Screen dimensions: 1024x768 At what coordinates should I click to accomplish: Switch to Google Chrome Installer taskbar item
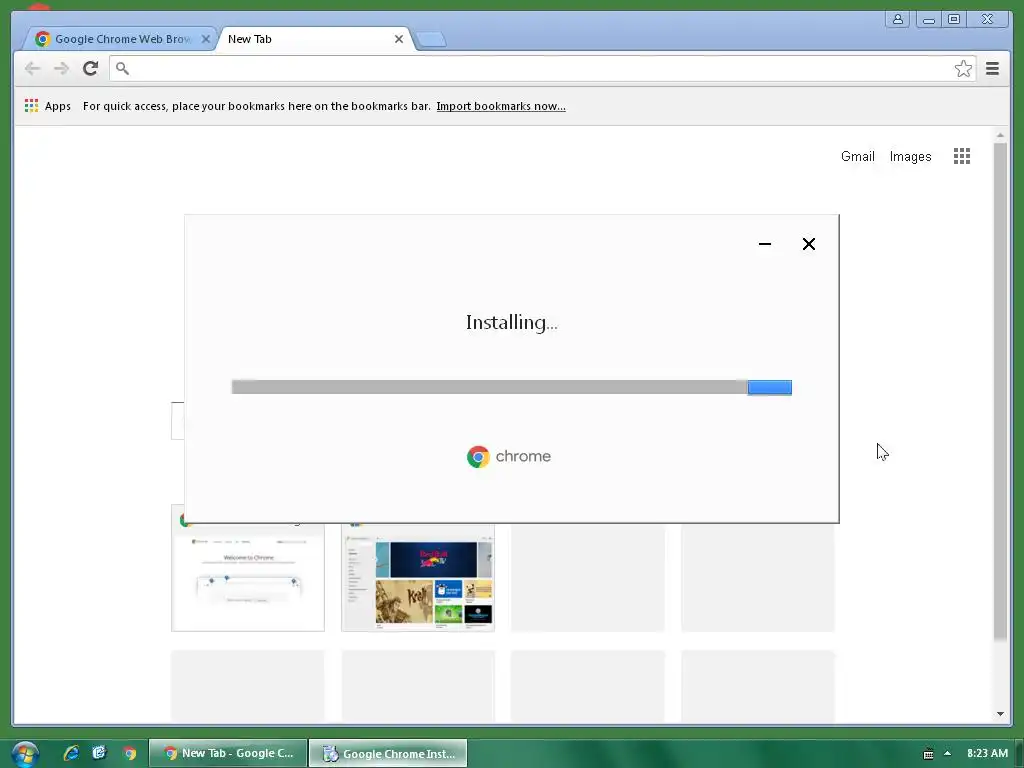388,753
